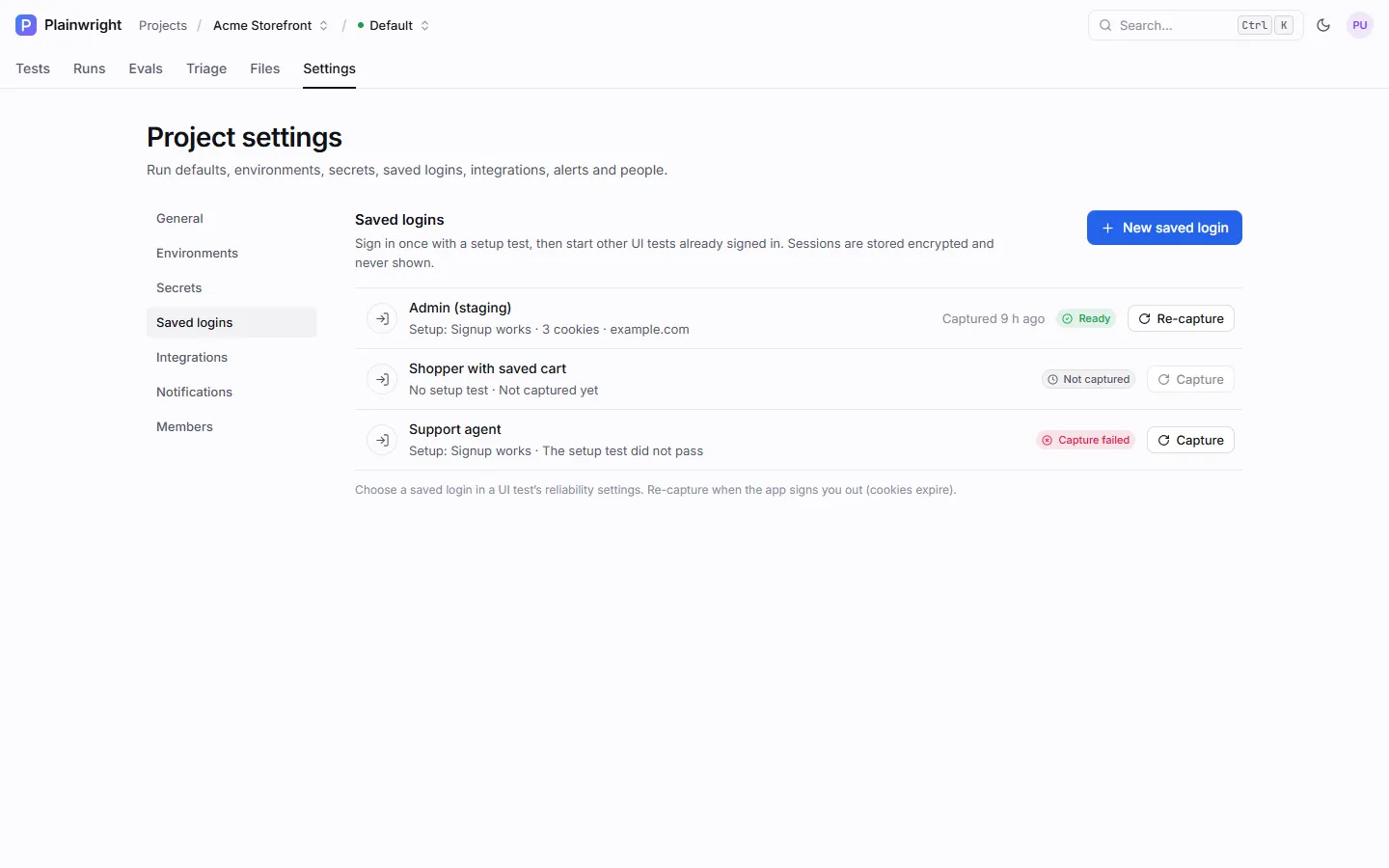Open Members settings section
Viewport: 1389px width, 868px height.
(231, 426)
